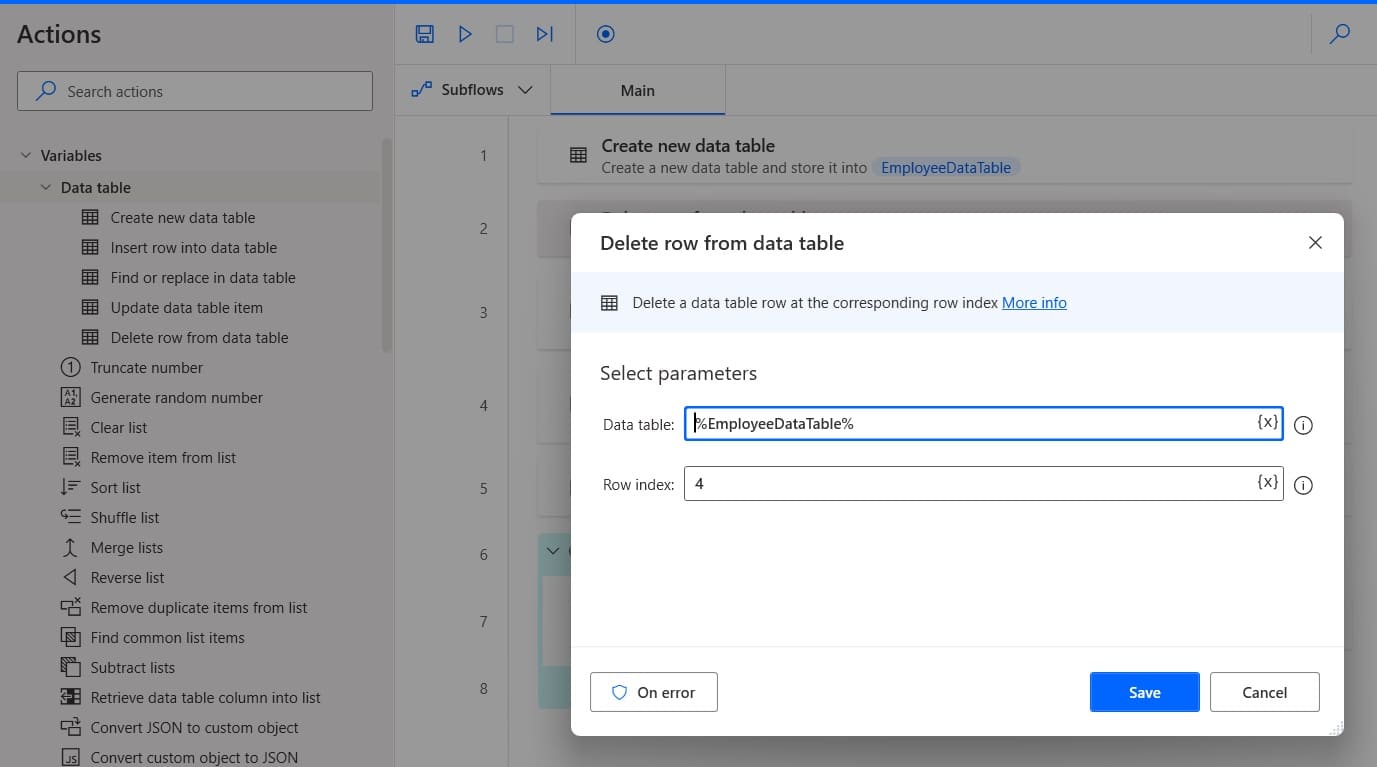
Task: Open the Subflows dropdown
Action: 472,90
